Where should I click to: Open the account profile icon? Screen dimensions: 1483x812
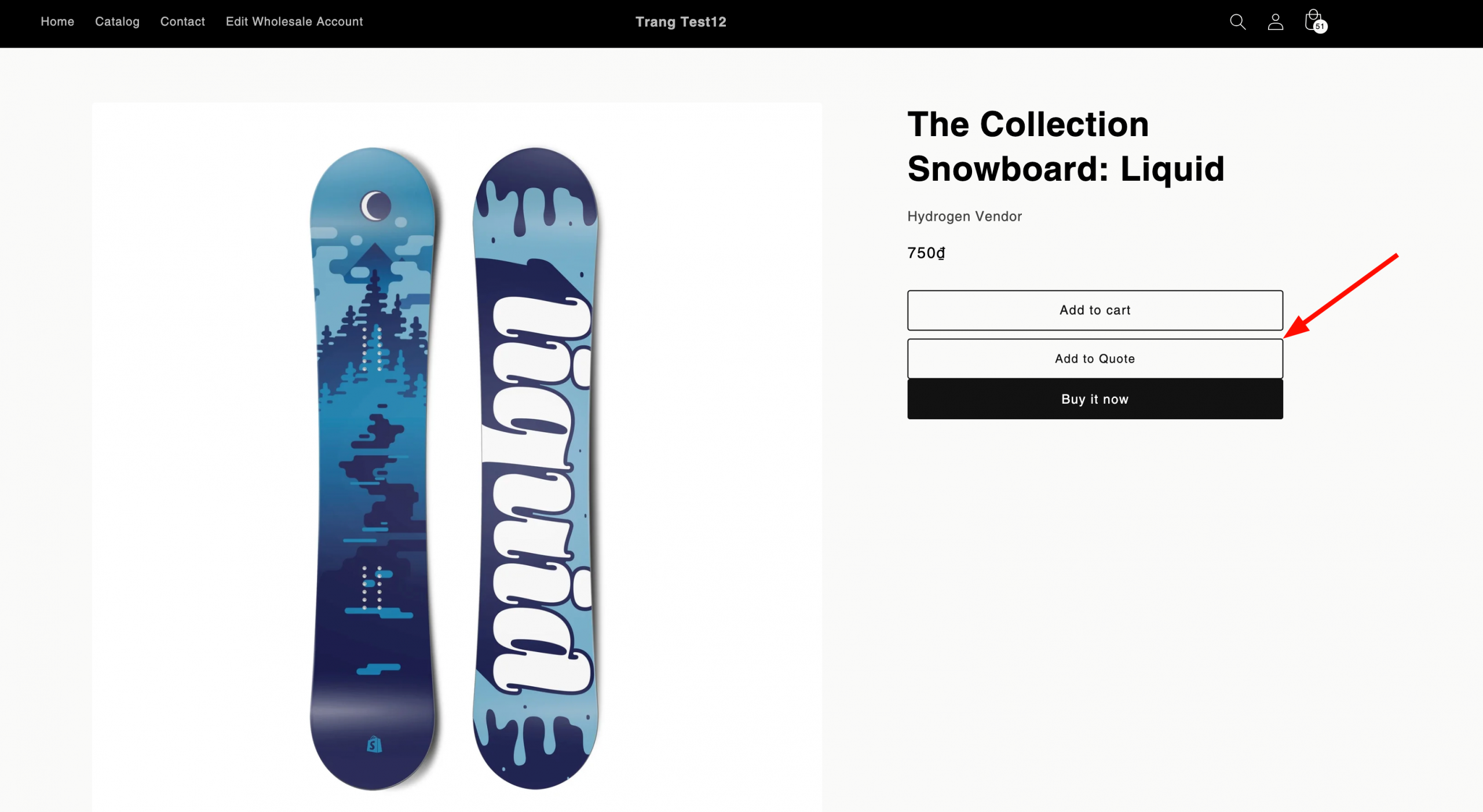[x=1275, y=22]
